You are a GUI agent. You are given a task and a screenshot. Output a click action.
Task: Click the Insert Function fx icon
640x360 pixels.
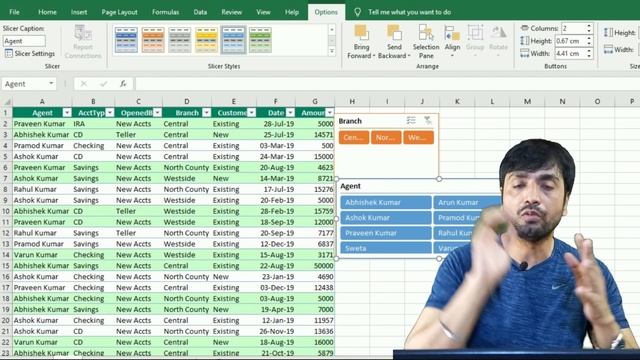123,84
